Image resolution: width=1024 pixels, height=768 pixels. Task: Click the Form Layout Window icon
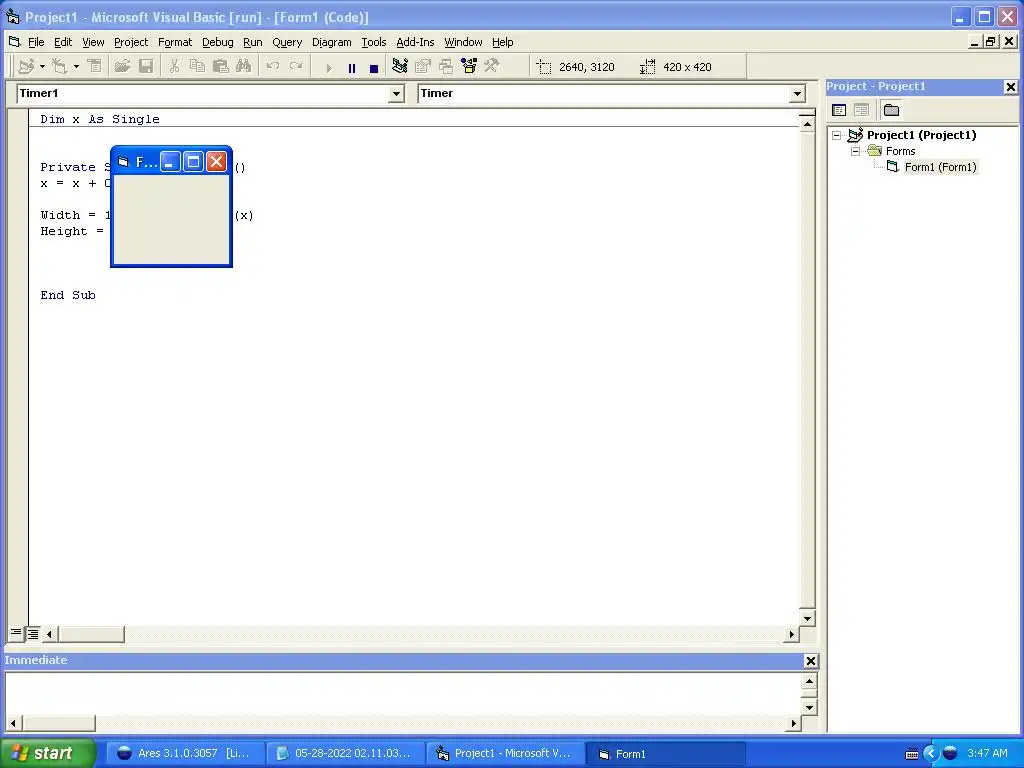coord(446,67)
